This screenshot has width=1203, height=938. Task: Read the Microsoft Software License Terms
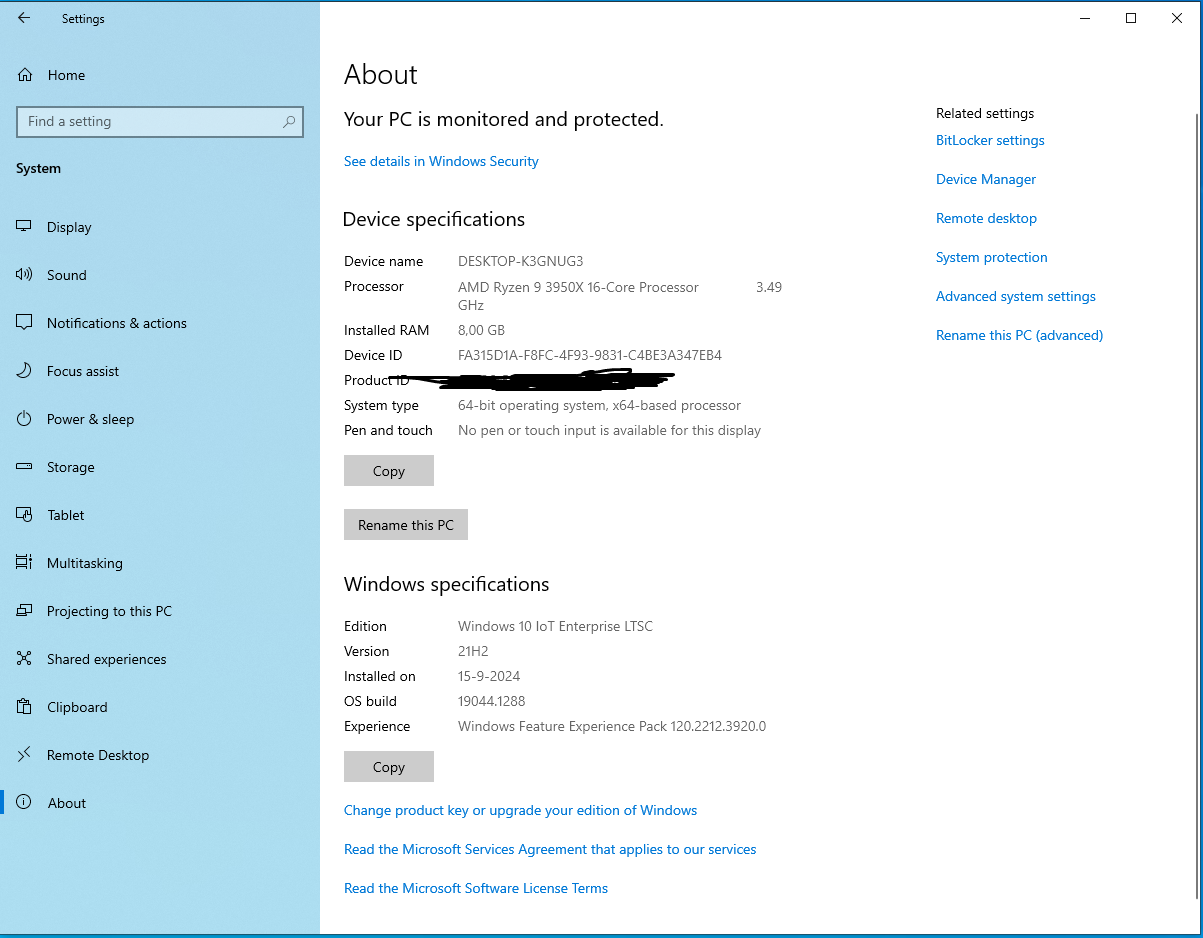(476, 888)
